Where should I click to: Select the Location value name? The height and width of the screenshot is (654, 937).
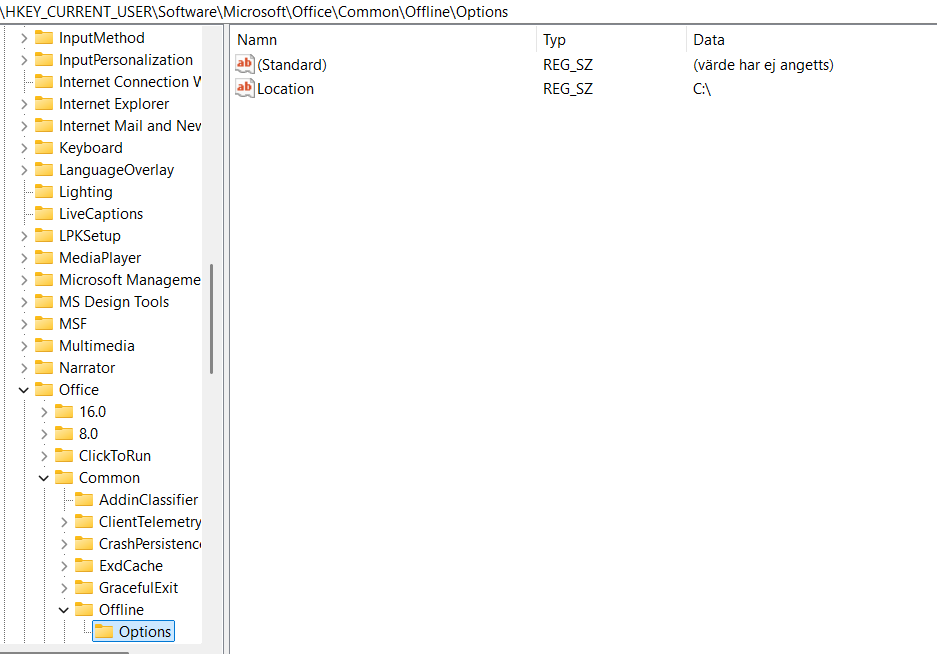click(285, 89)
